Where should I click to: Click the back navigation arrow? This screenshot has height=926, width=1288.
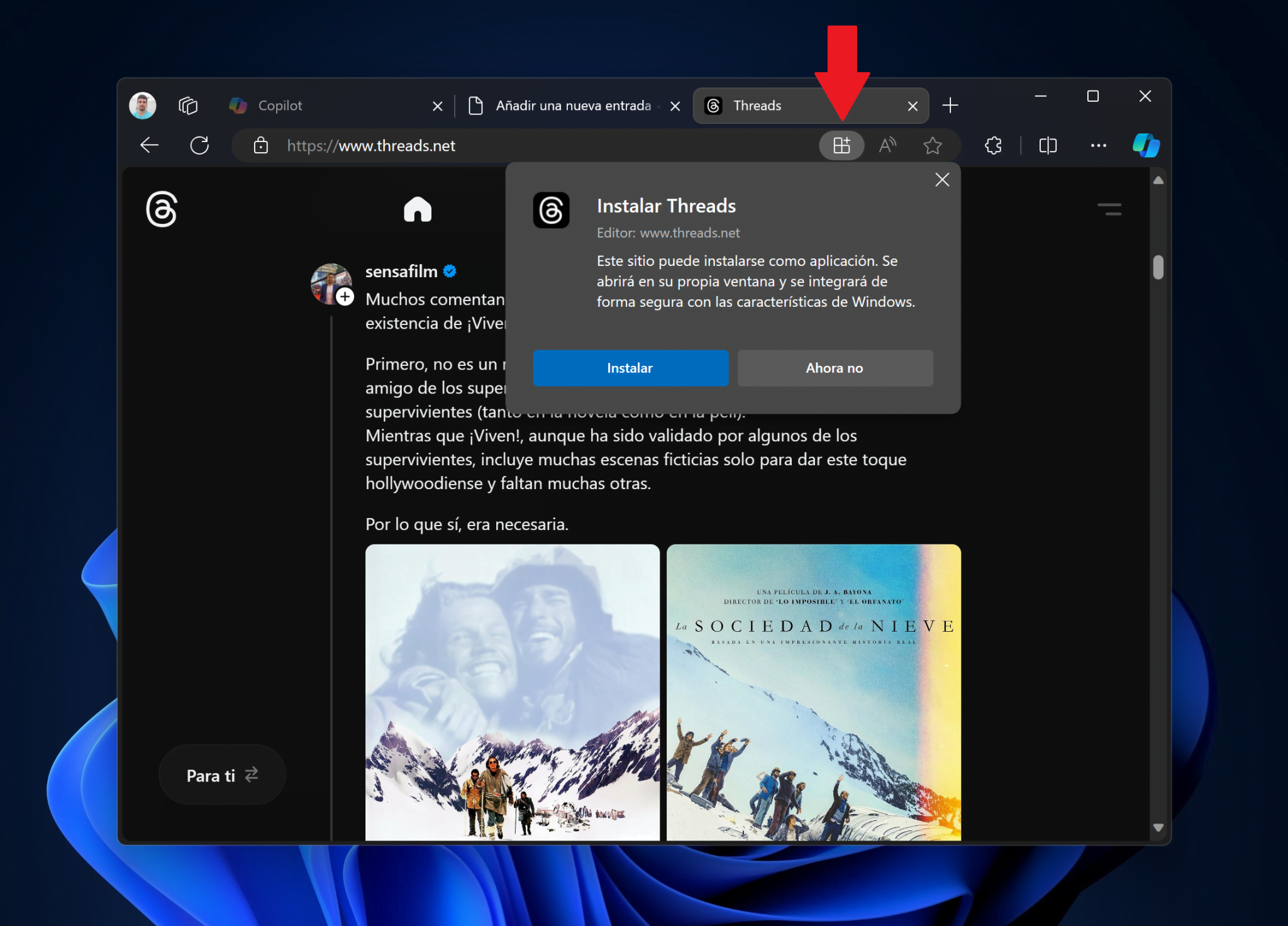pos(149,145)
